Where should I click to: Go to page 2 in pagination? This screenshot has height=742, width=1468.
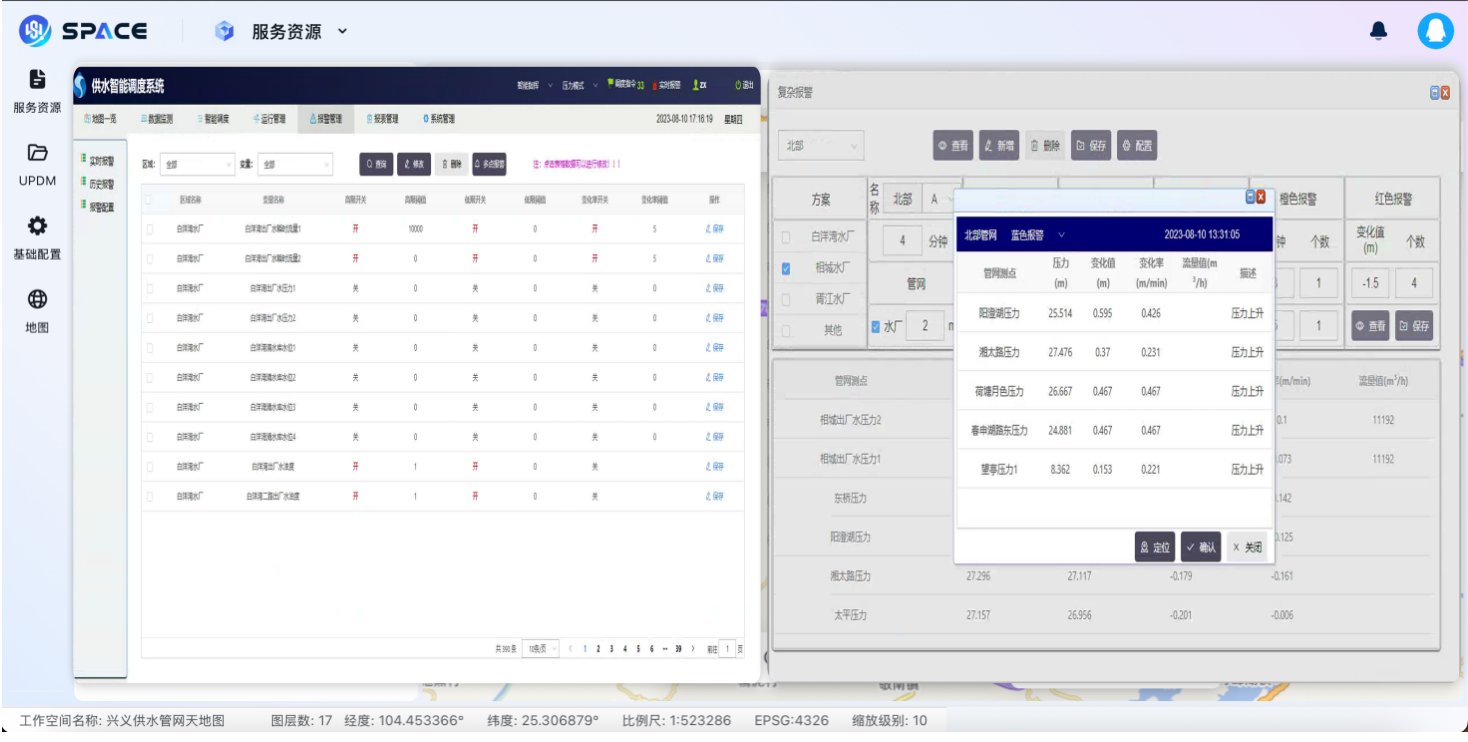[x=598, y=649]
